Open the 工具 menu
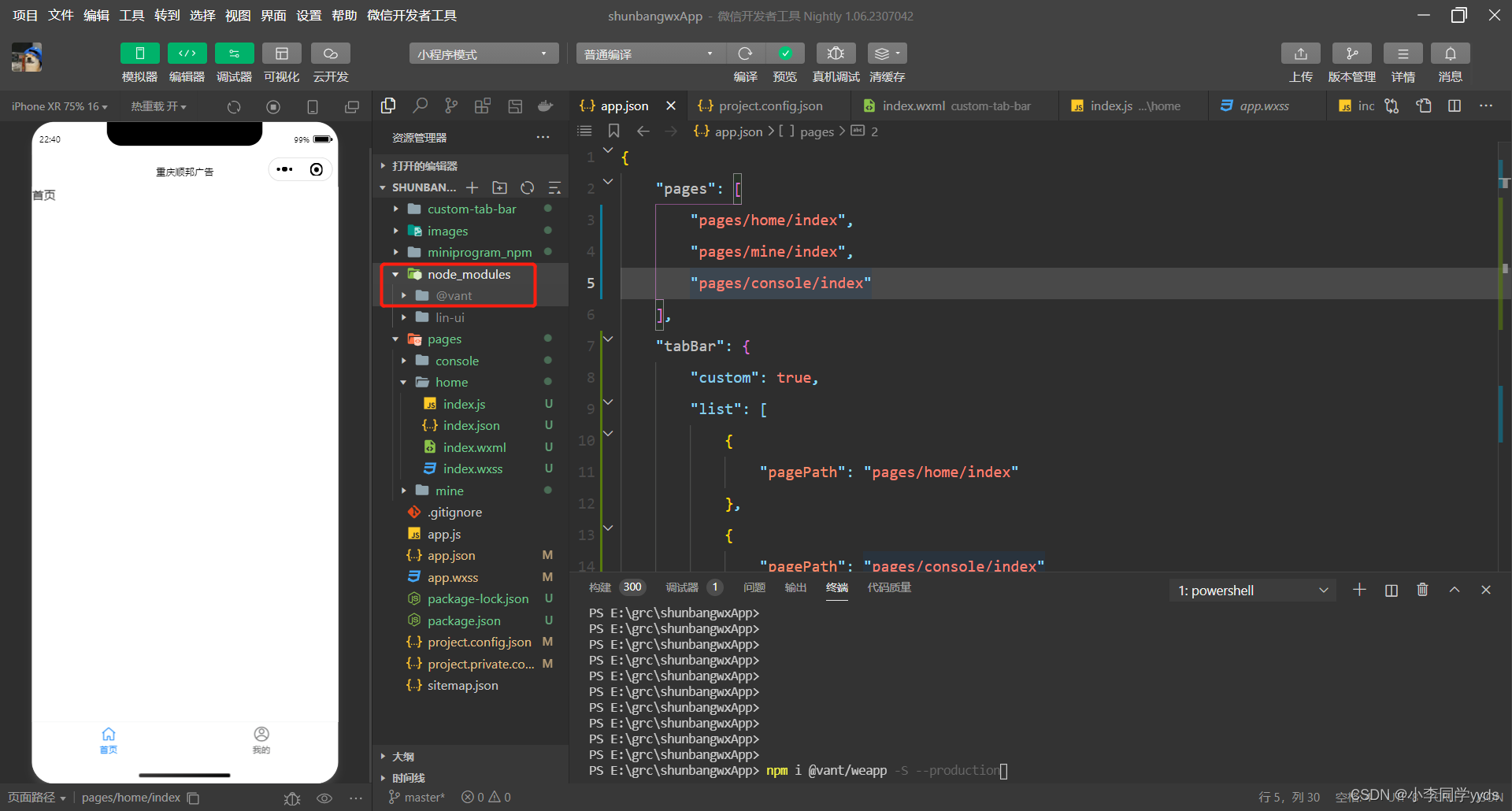The width and height of the screenshot is (1512, 811). click(132, 16)
